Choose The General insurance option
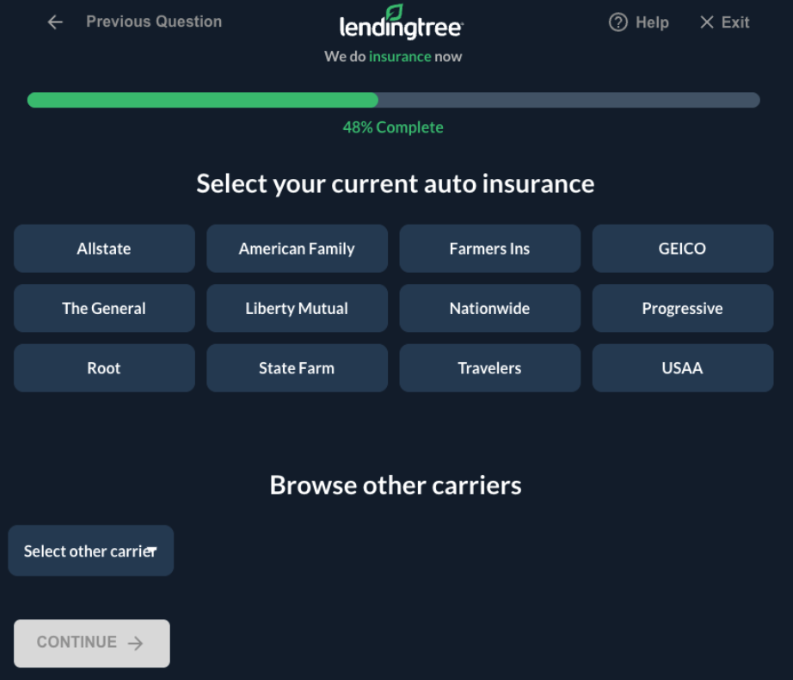Screen dimensions: 793x680 104,308
